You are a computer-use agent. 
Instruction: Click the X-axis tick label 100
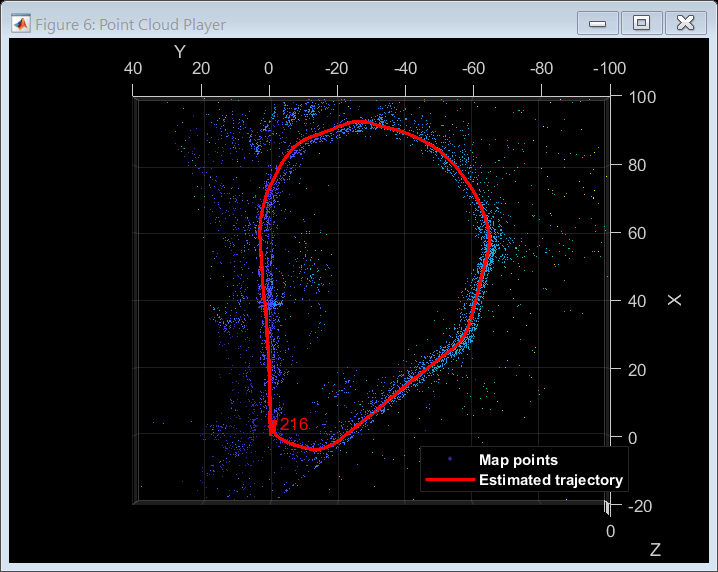(x=640, y=97)
